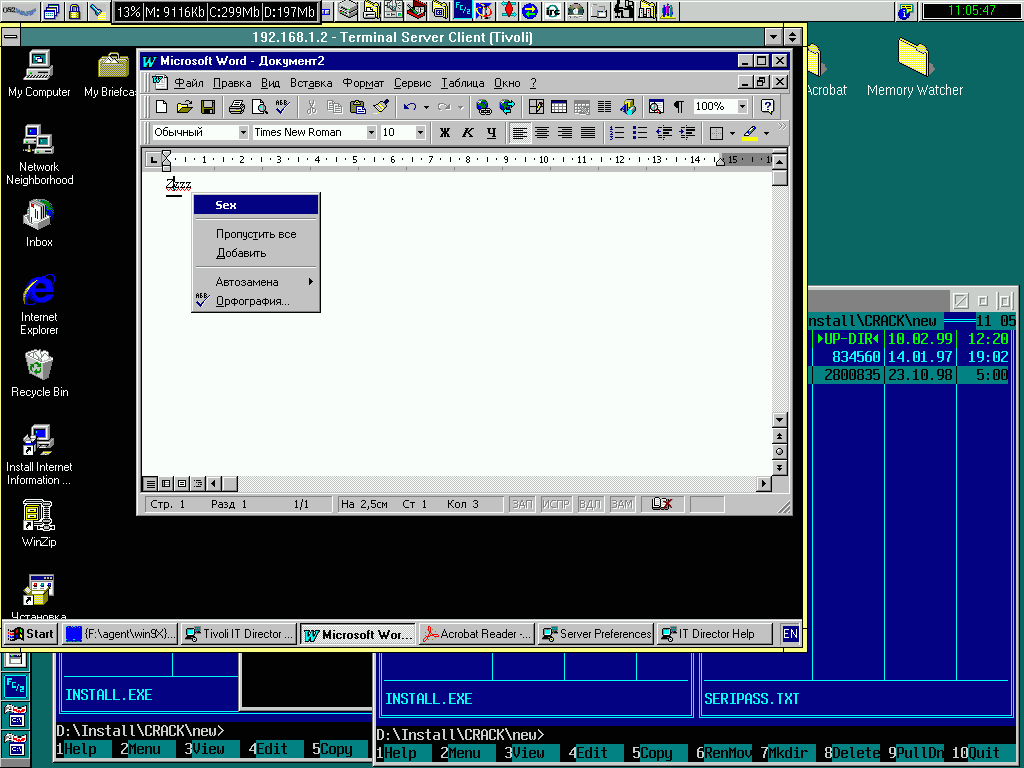This screenshot has width=1024, height=768.
Task: Set left paragraph alignment
Action: click(x=520, y=133)
